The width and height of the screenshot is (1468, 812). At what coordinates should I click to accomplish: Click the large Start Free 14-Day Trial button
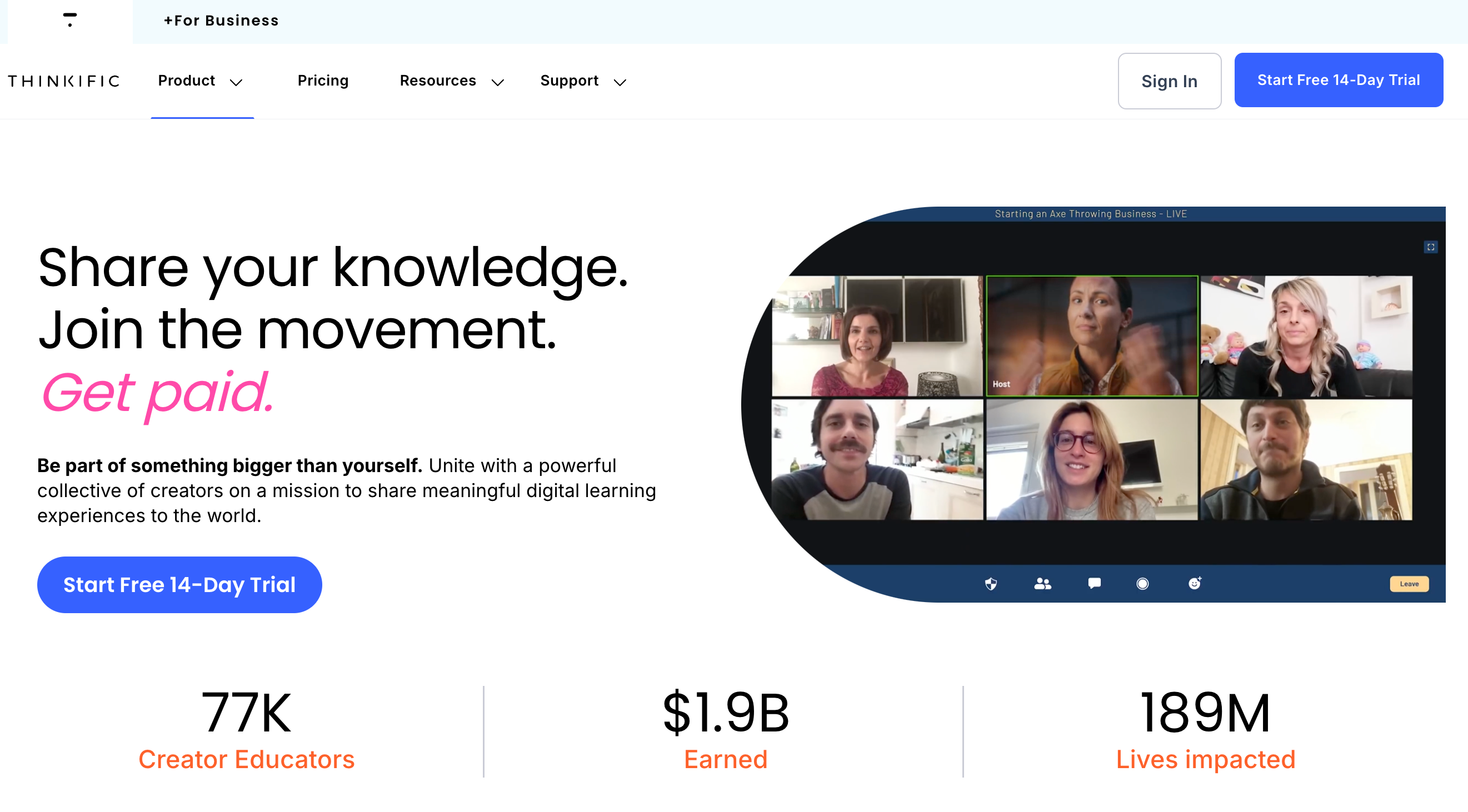[179, 584]
